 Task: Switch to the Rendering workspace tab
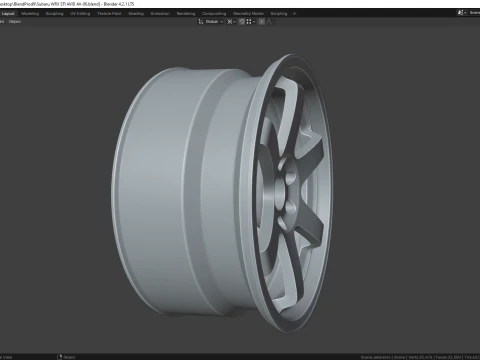coord(186,14)
